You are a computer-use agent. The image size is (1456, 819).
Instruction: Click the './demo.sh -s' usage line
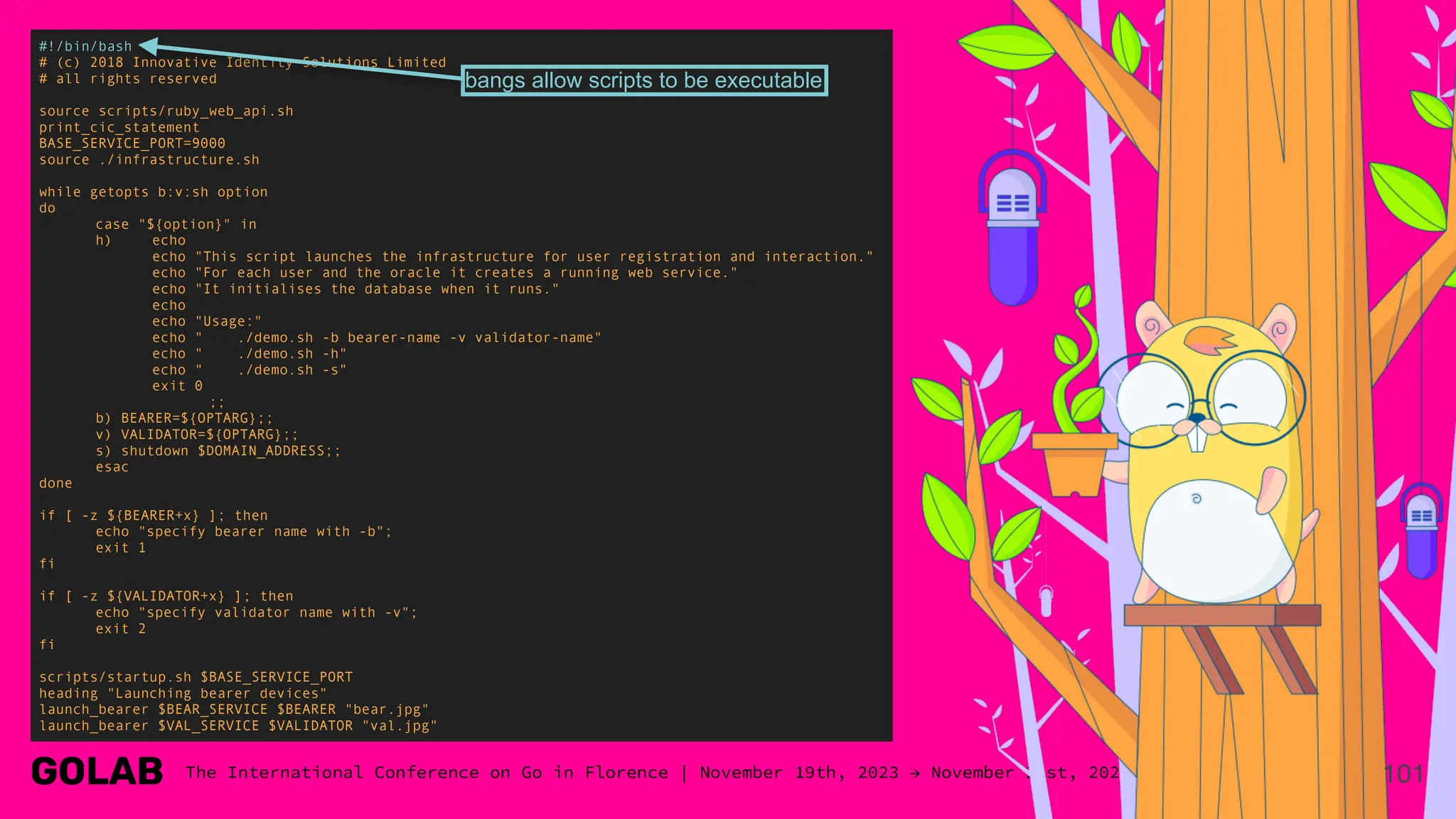[x=250, y=370]
